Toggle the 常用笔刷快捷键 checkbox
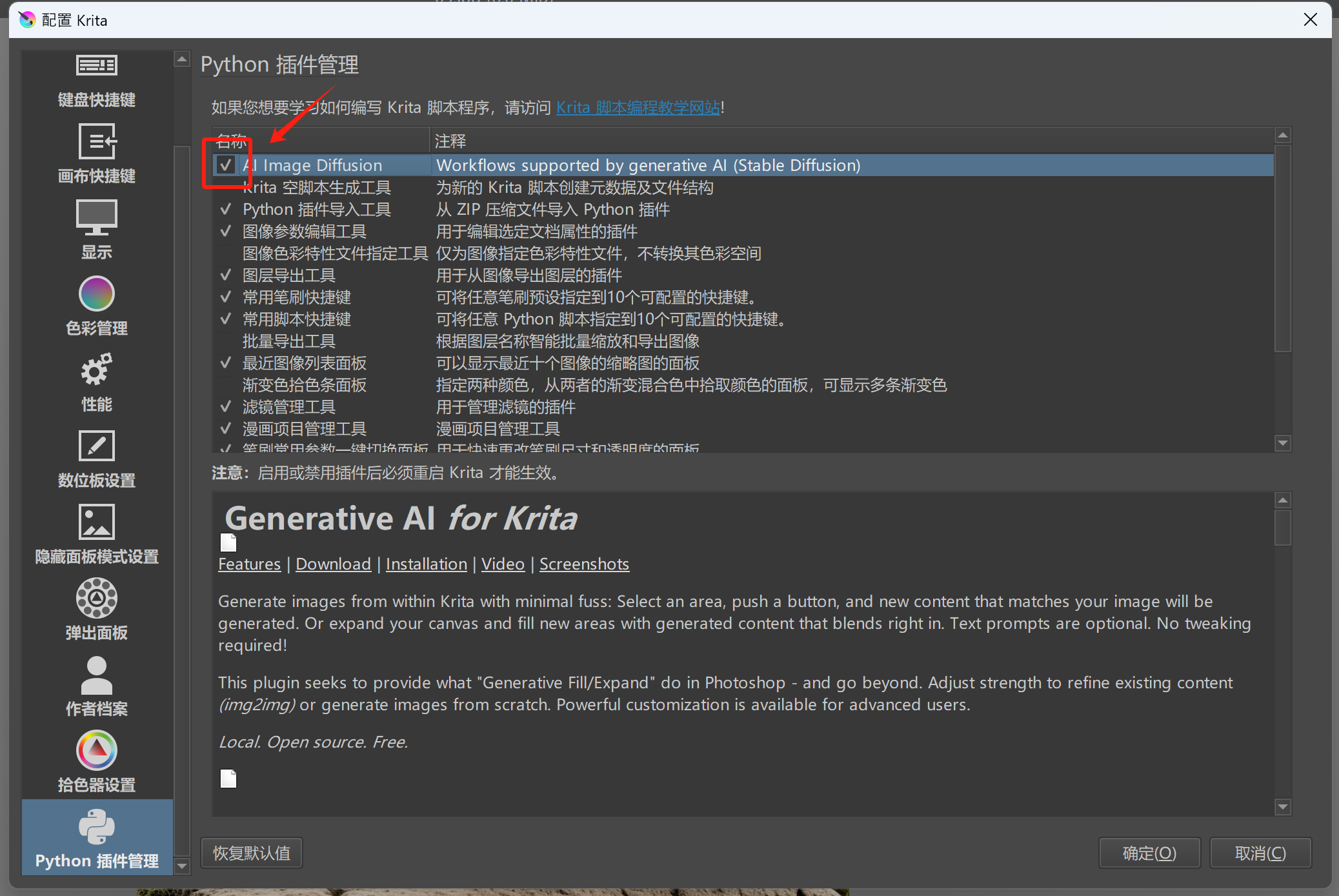 [x=225, y=297]
